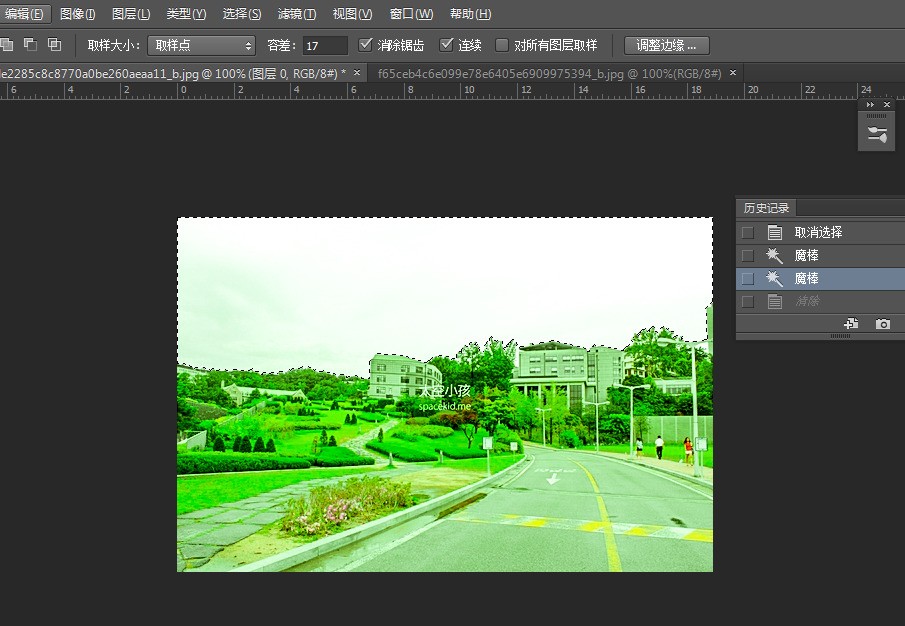
Task: Open the 图像 image menu
Action: pos(77,14)
